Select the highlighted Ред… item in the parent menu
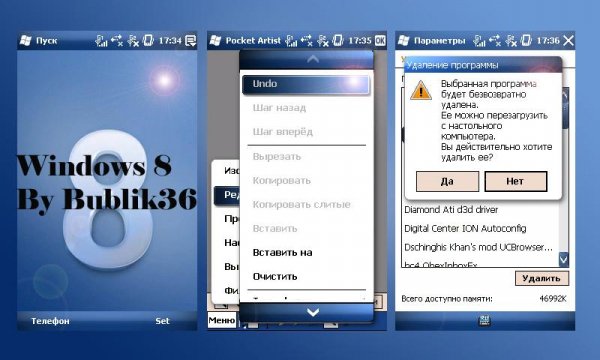 [x=227, y=195]
